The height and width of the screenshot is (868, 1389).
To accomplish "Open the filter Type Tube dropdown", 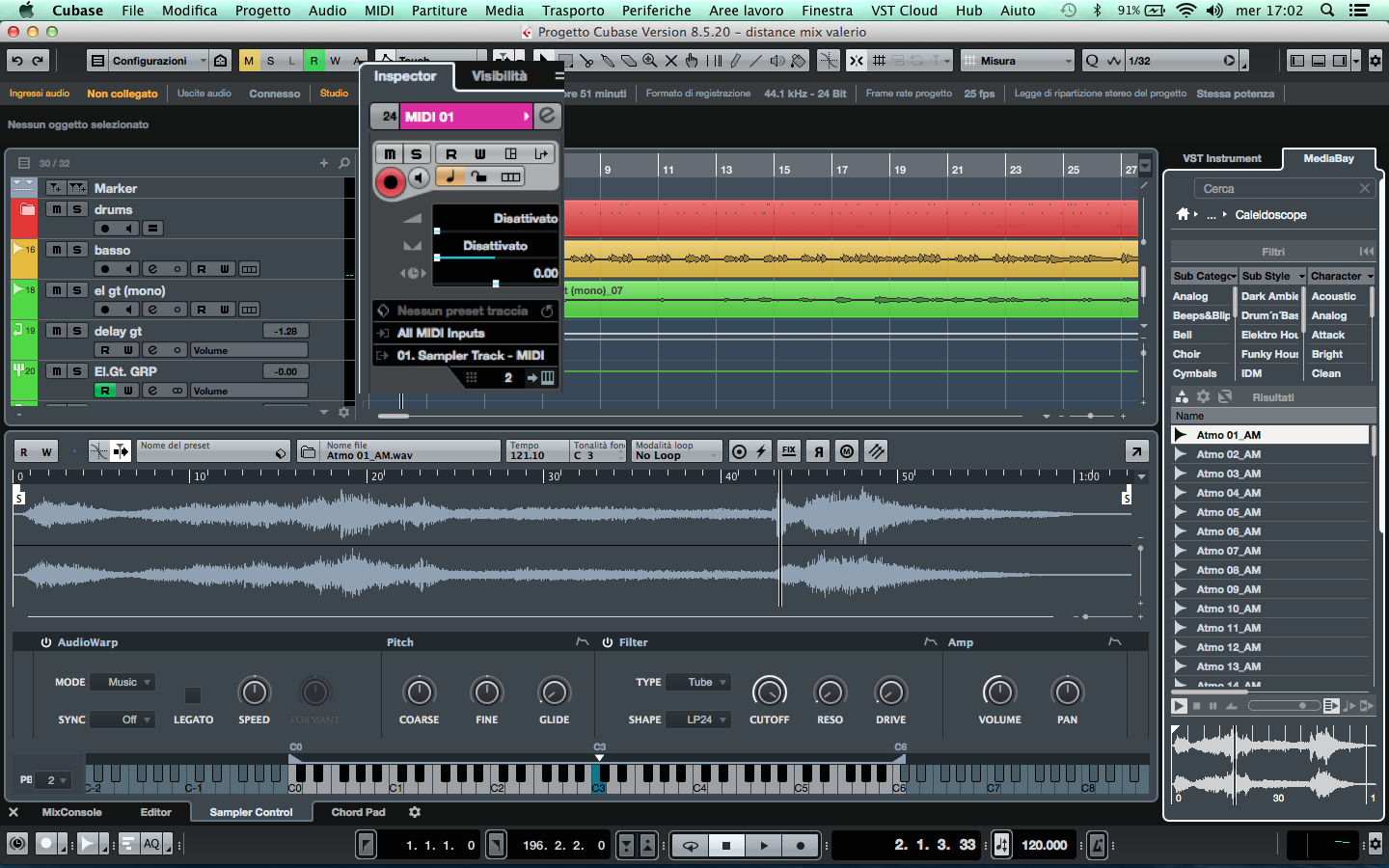I will click(x=698, y=682).
